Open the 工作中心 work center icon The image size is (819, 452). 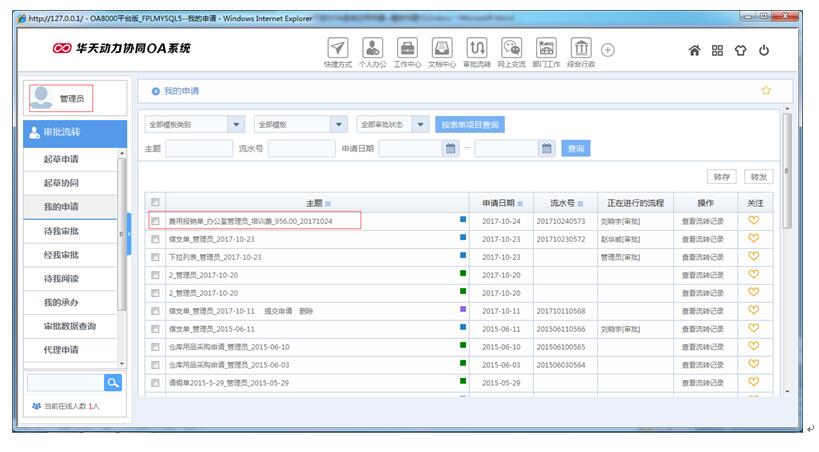[x=407, y=49]
